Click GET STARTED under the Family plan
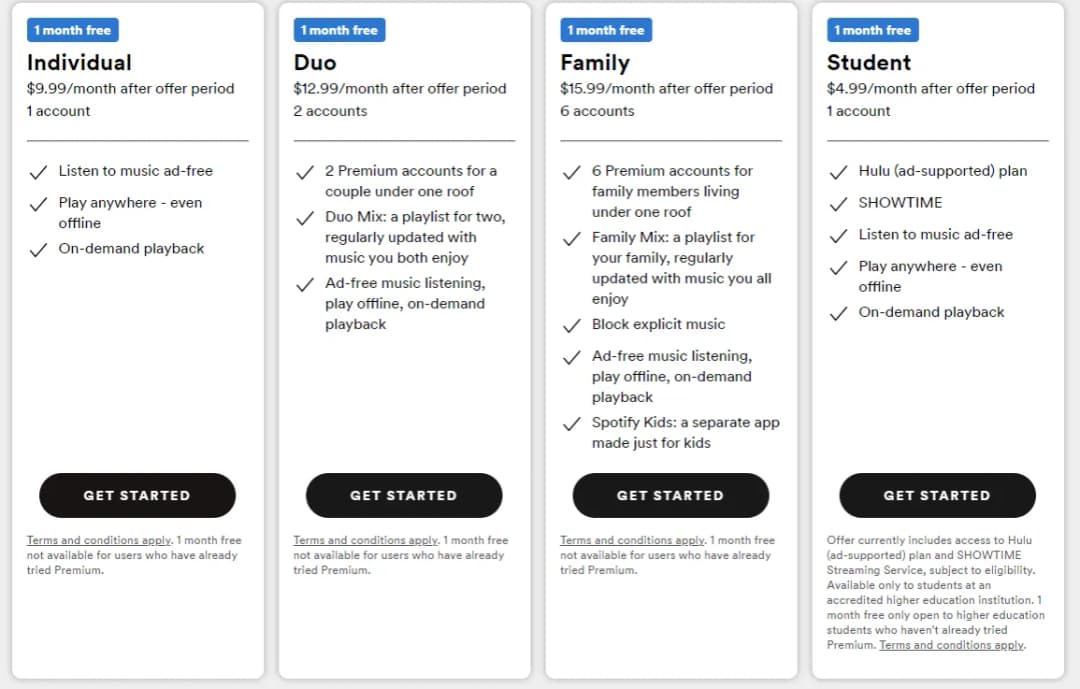This screenshot has width=1080, height=689. 671,495
